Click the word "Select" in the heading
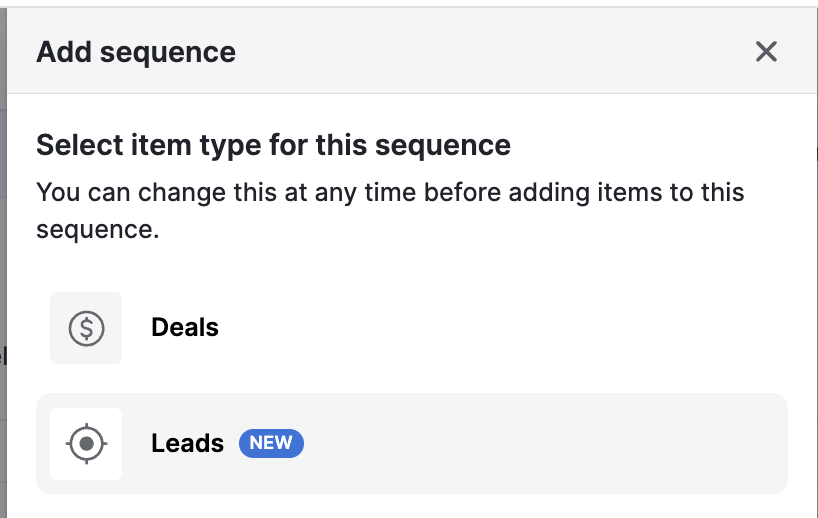The height and width of the screenshot is (518, 818). 74,145
